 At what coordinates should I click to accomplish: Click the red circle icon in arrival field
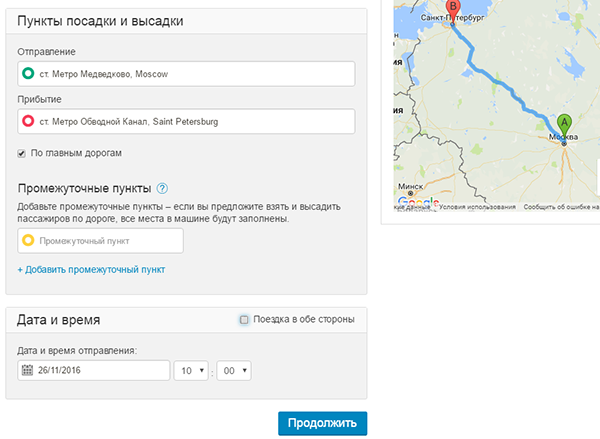pyautogui.click(x=28, y=122)
